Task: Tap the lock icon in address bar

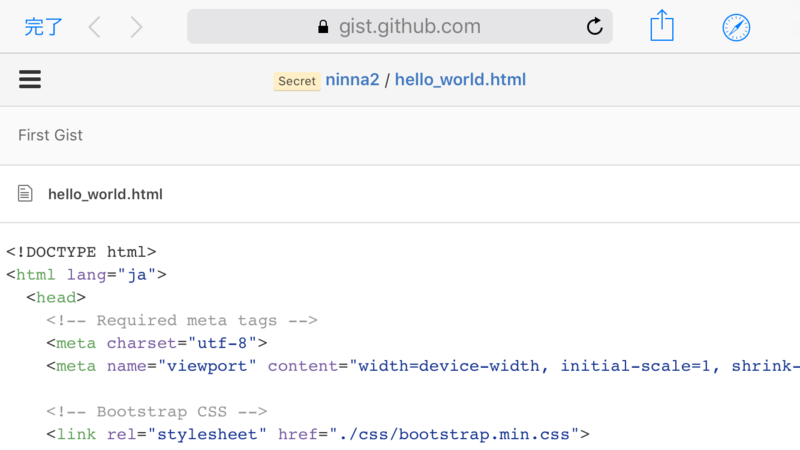Action: coord(323,27)
